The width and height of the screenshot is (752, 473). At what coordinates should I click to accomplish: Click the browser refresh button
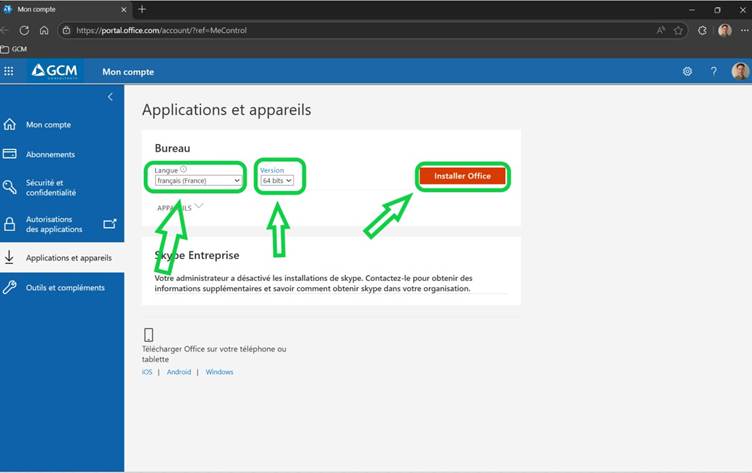(x=24, y=30)
